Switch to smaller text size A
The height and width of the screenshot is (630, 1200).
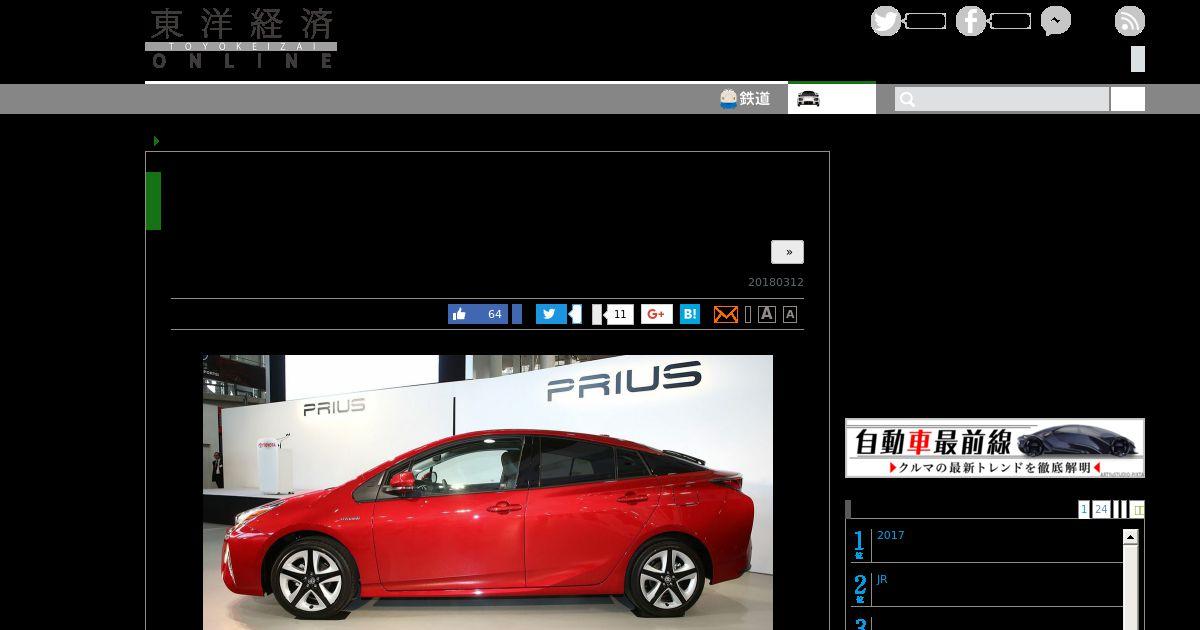790,314
